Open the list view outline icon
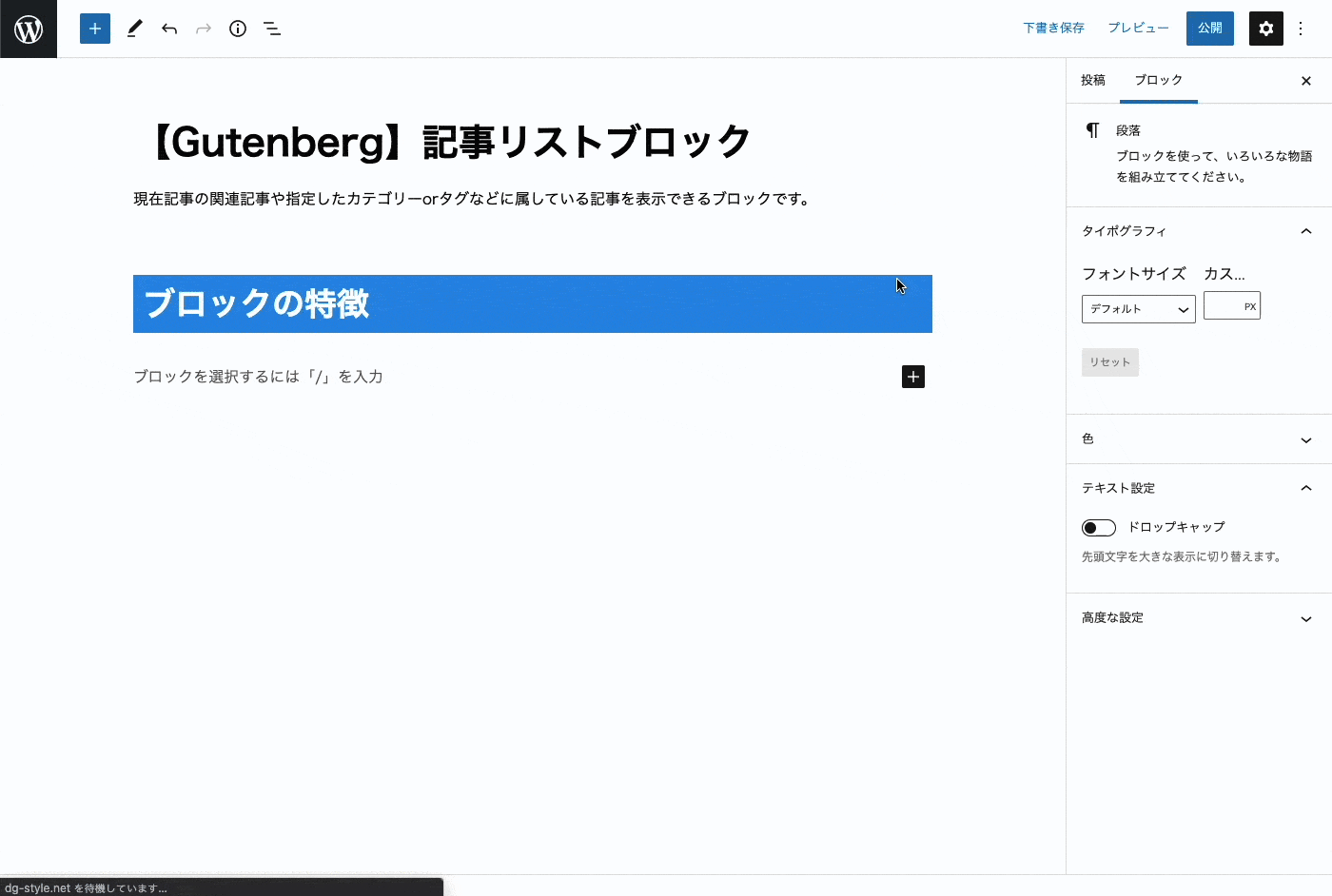 (272, 29)
